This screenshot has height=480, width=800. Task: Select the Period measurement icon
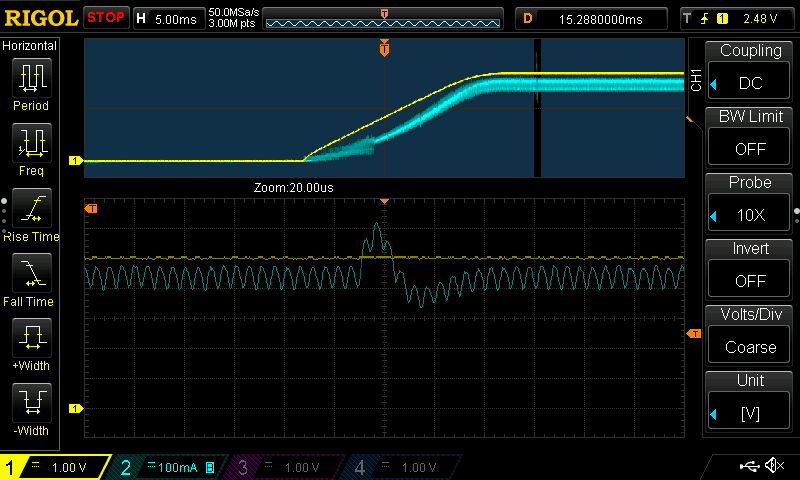(32, 78)
